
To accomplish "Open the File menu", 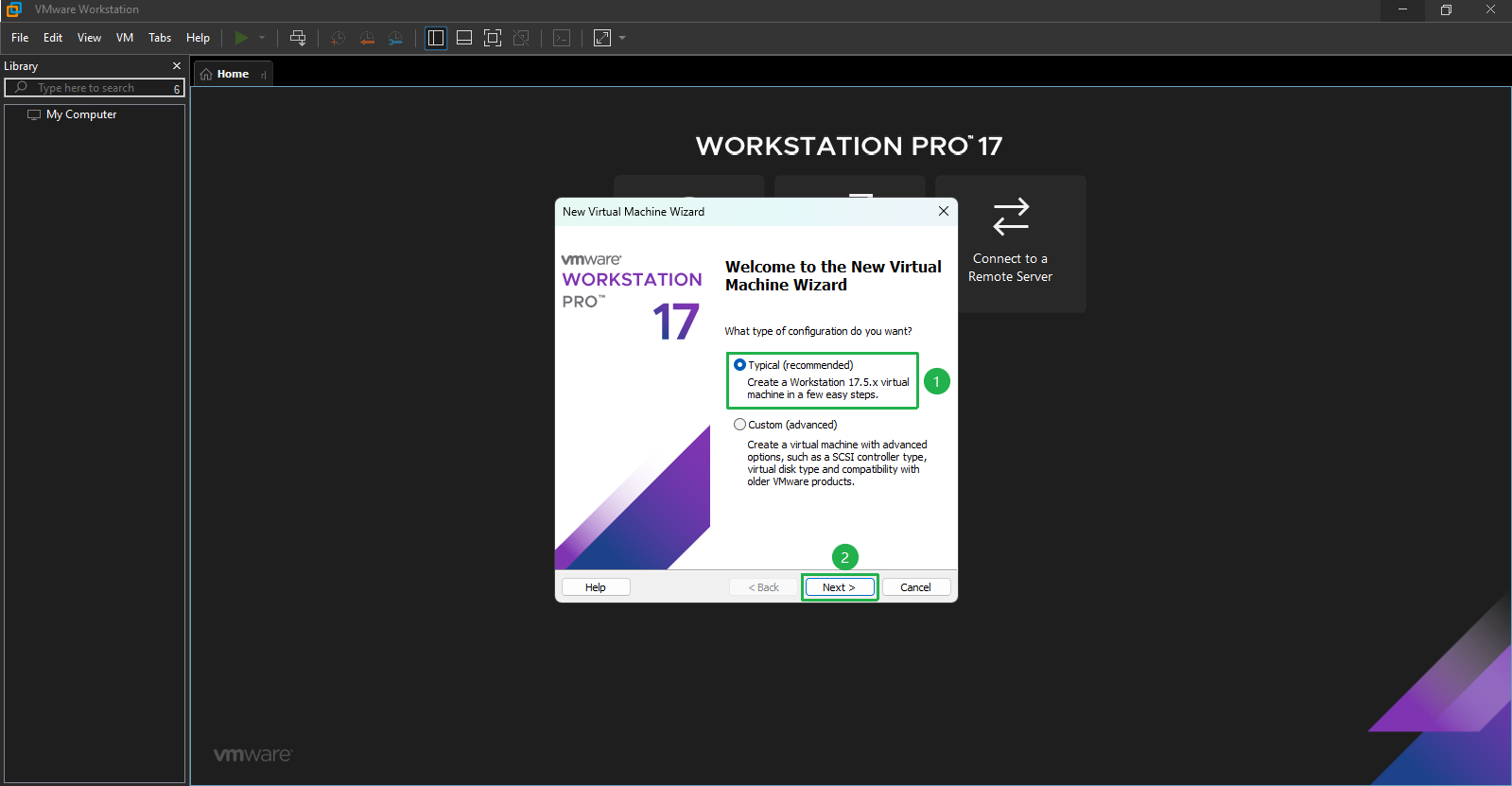I will [x=20, y=38].
